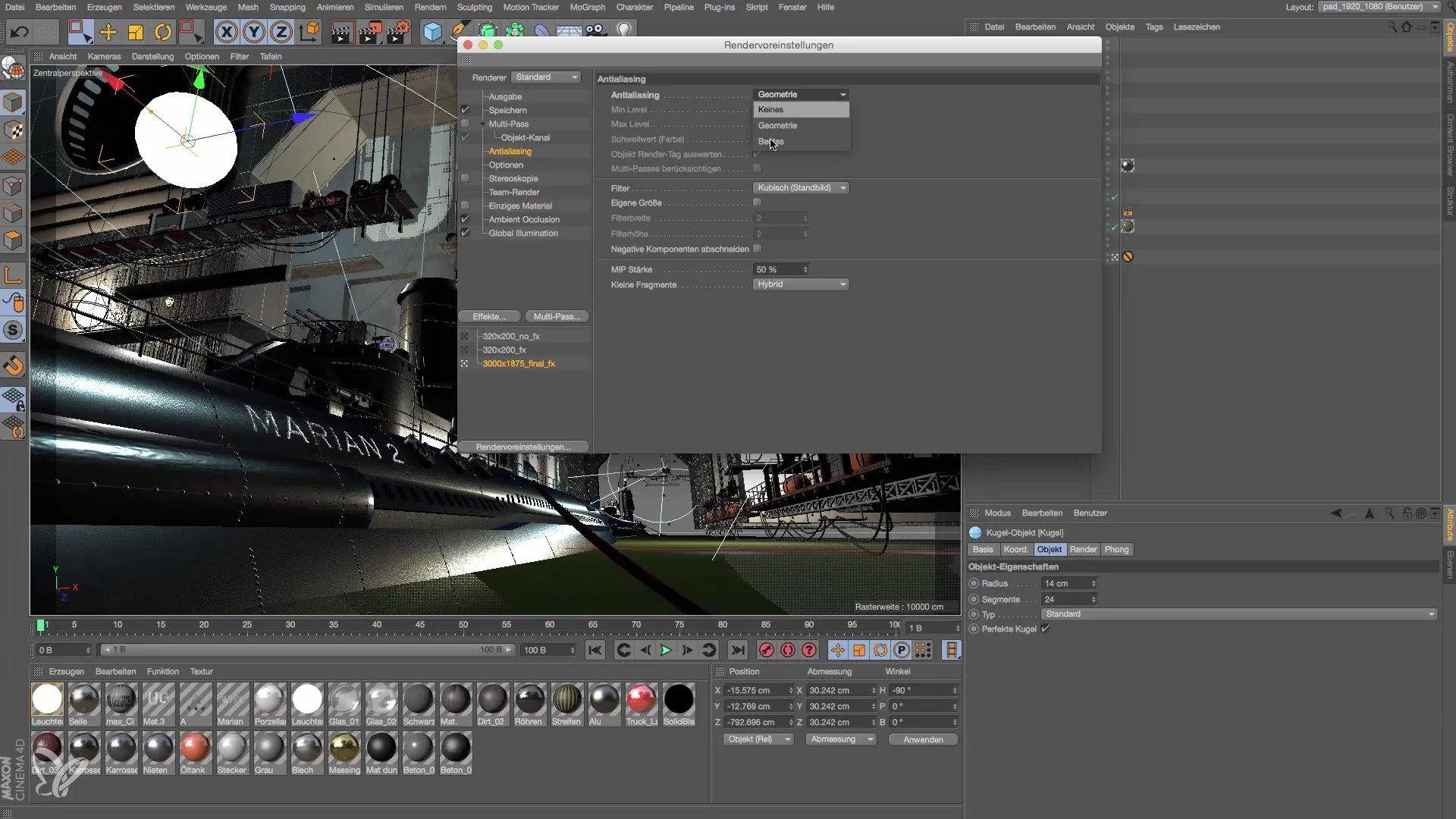
Task: Click texture mode checkerboard icon in left toolbar
Action: (x=14, y=130)
